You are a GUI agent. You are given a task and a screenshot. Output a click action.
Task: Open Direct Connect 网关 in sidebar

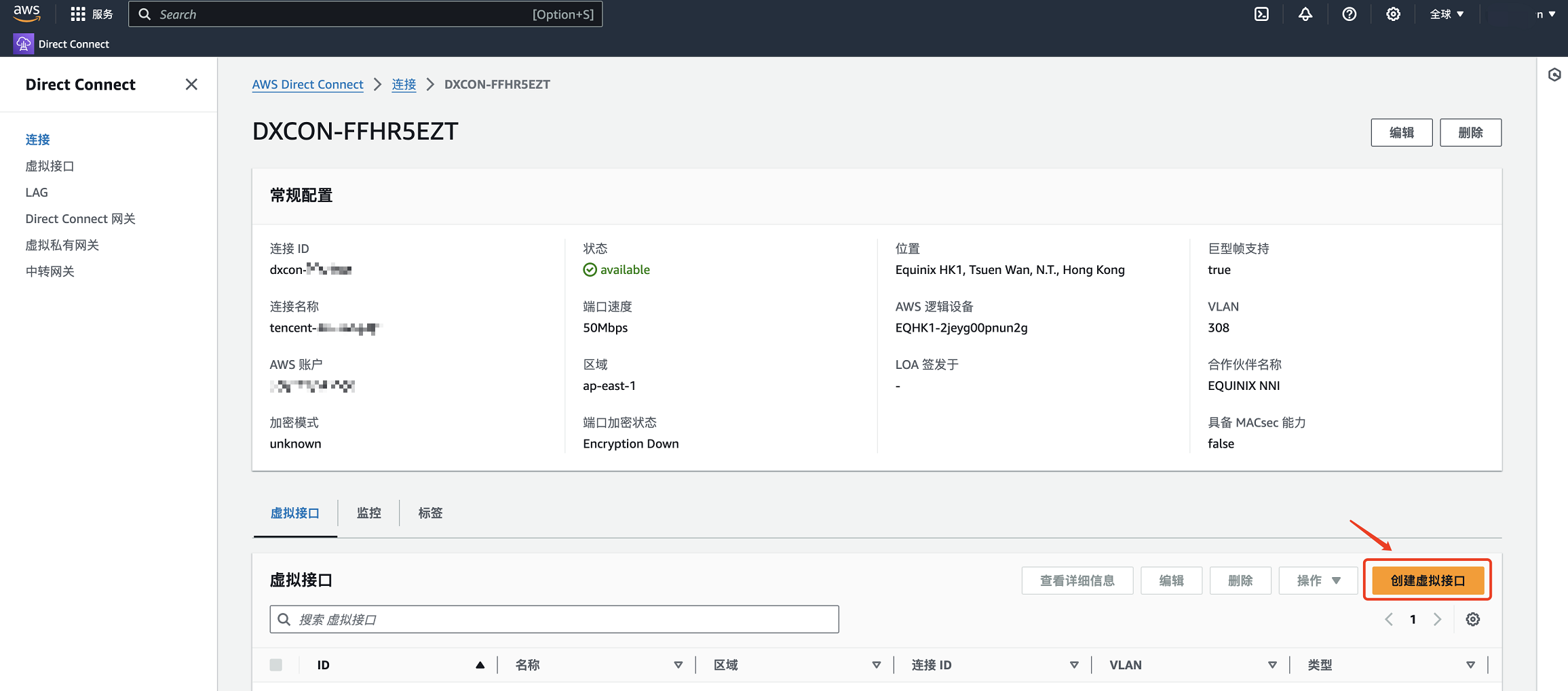click(x=80, y=218)
